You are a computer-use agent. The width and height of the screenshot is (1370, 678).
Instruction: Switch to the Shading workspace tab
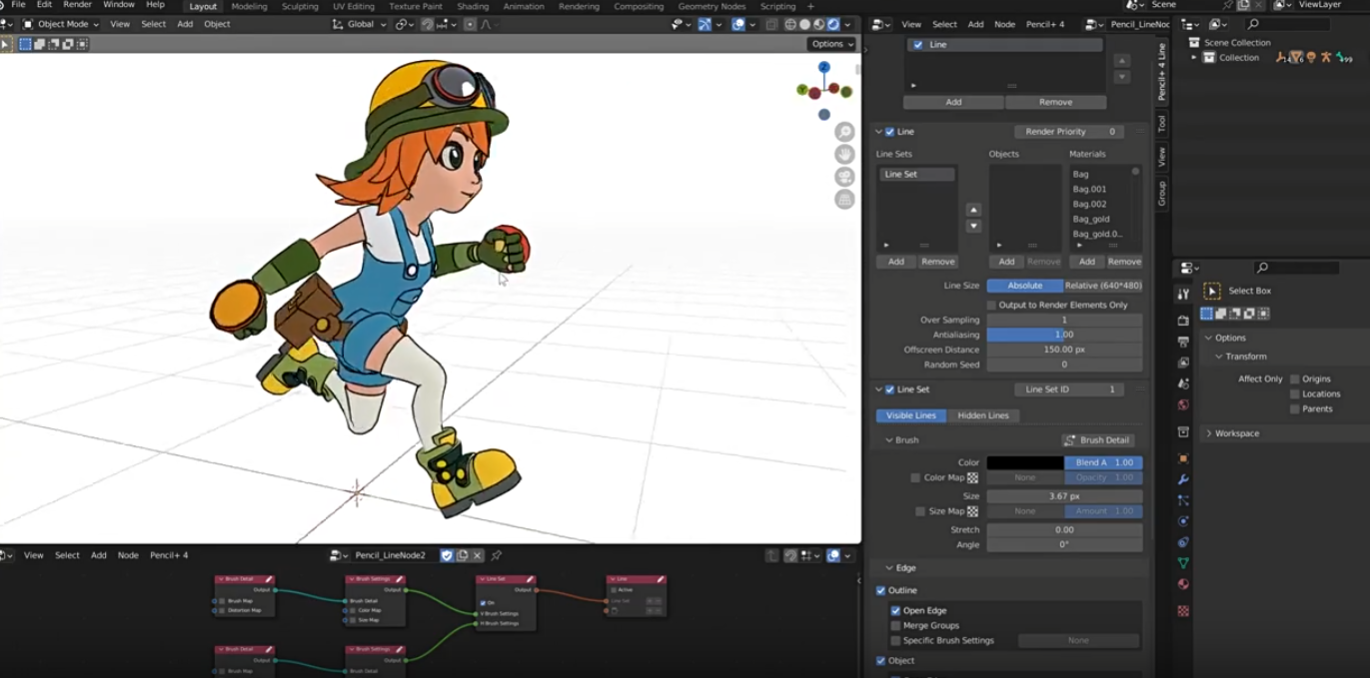(472, 6)
